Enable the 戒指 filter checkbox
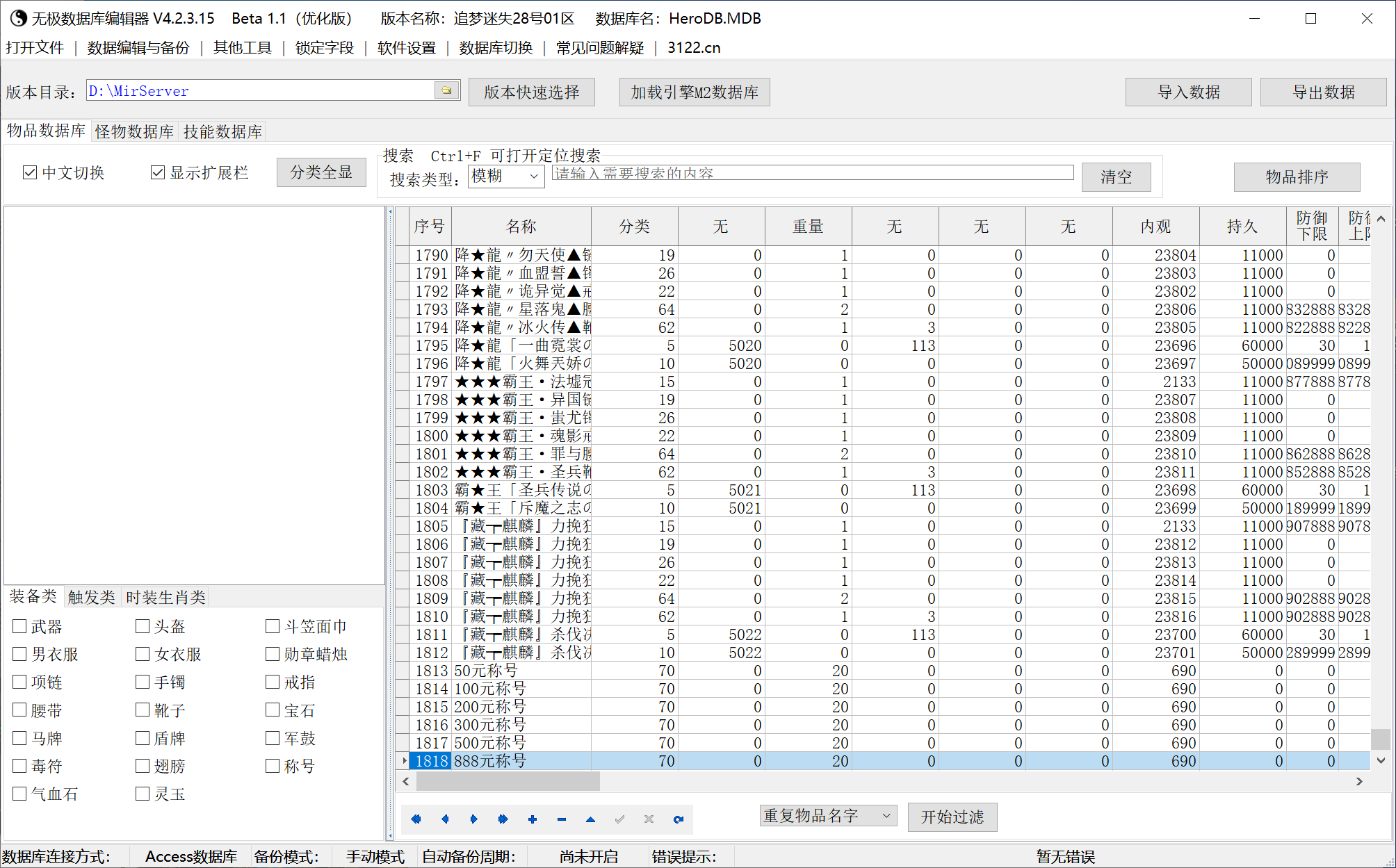Screen dimensions: 1396x868 click(x=273, y=682)
